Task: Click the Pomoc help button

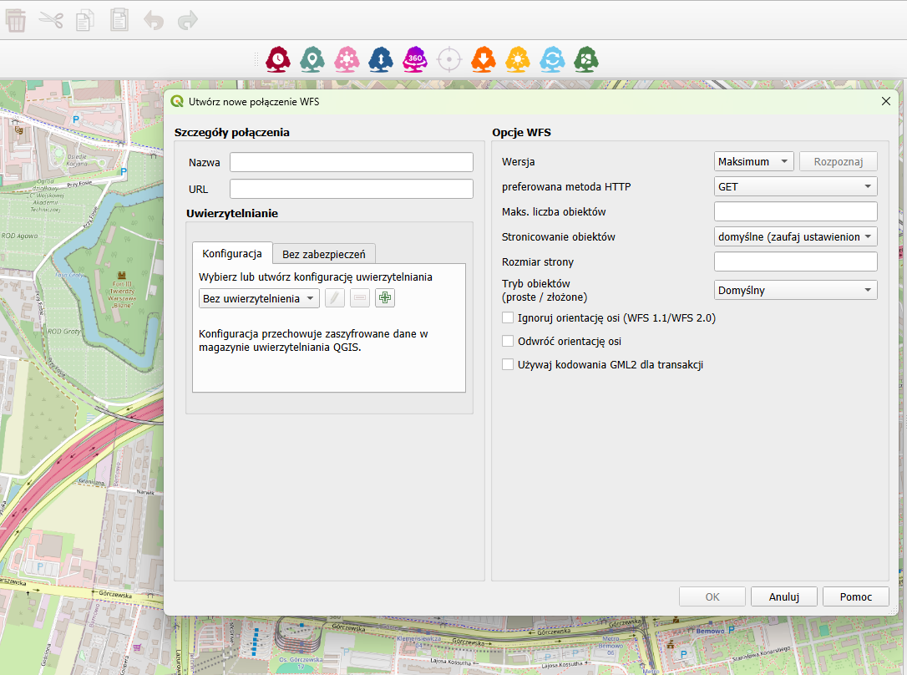Action: (856, 596)
